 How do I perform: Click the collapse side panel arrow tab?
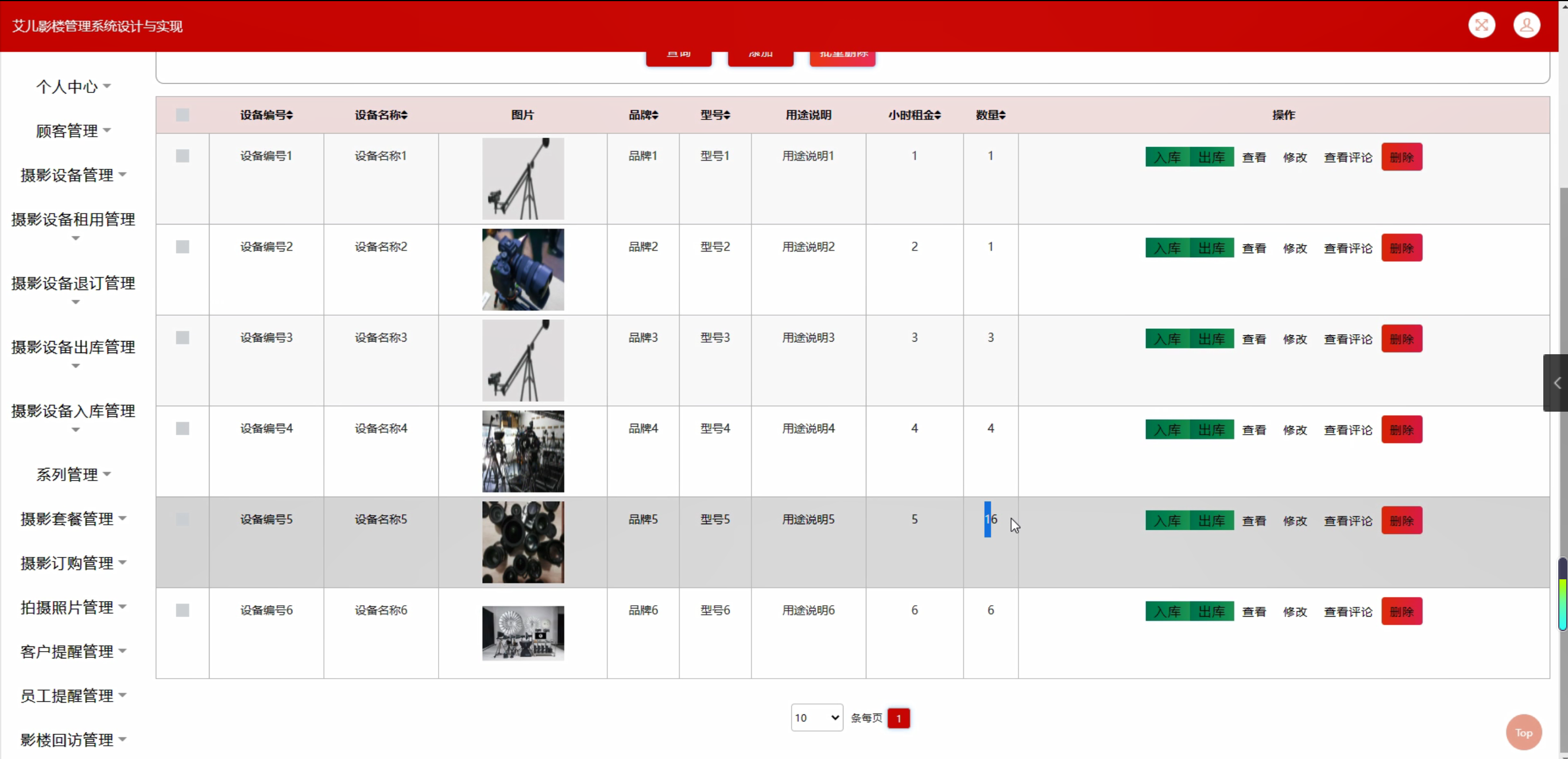(x=1557, y=383)
